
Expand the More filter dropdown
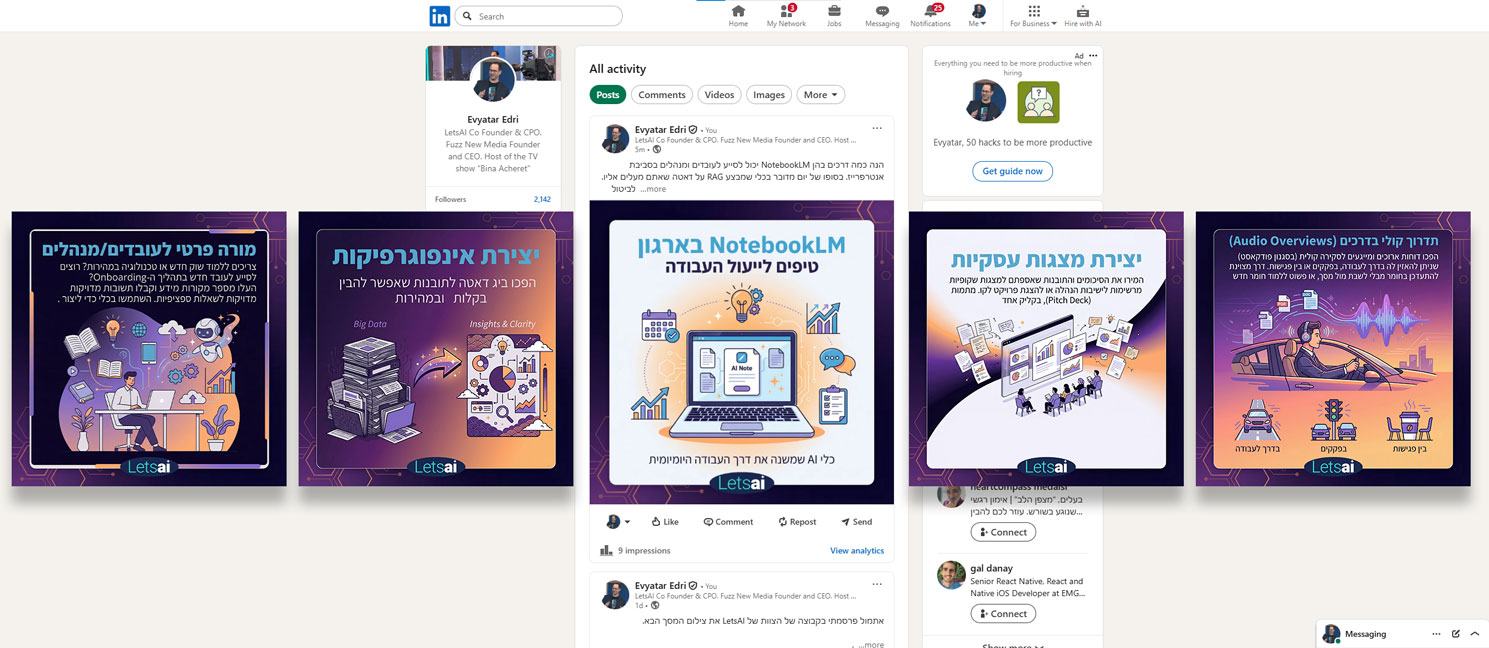tap(821, 95)
